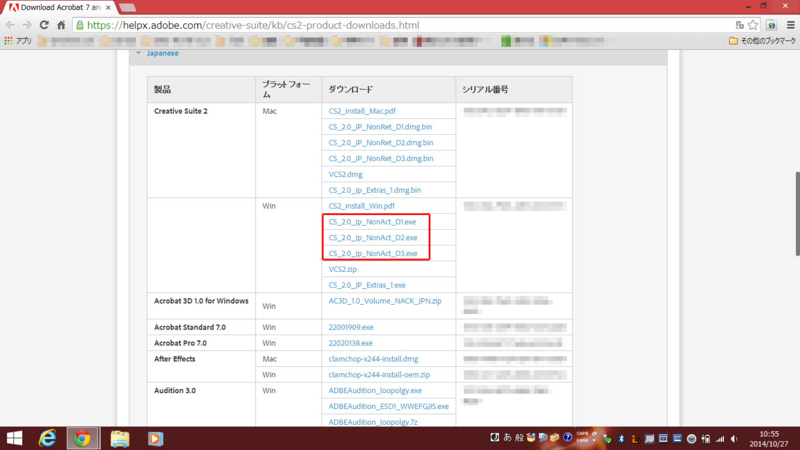
Task: Download clamchop-x244-install-oem.zip
Action: [x=379, y=374]
